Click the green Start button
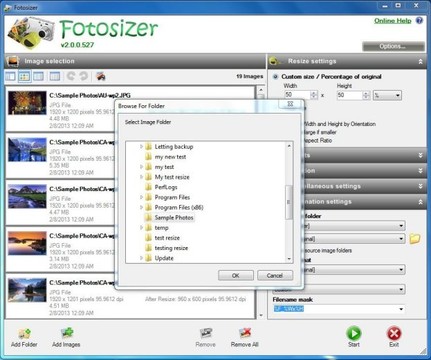431x360 pixels. 354,333
